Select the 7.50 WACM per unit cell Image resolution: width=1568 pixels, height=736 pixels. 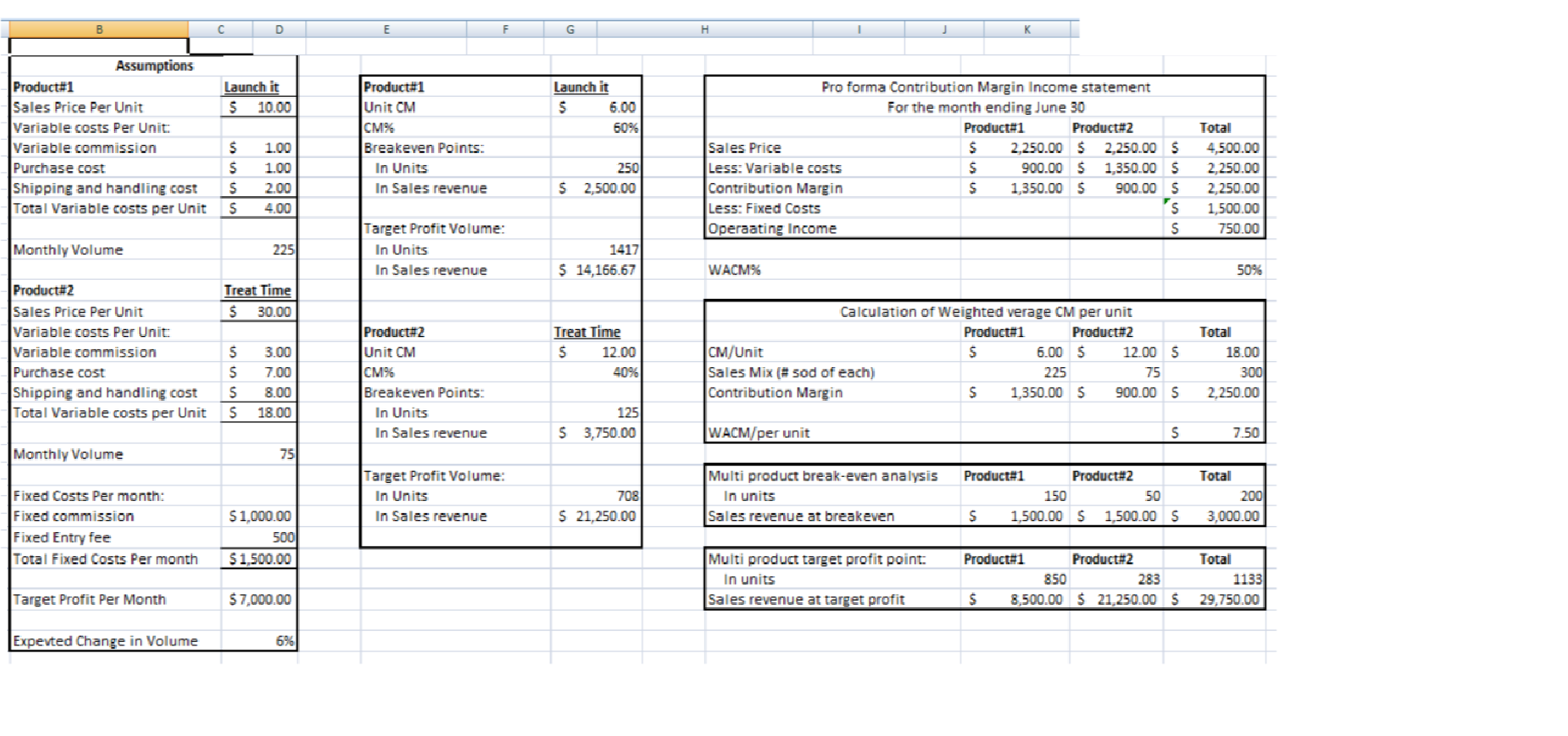(x=1215, y=433)
